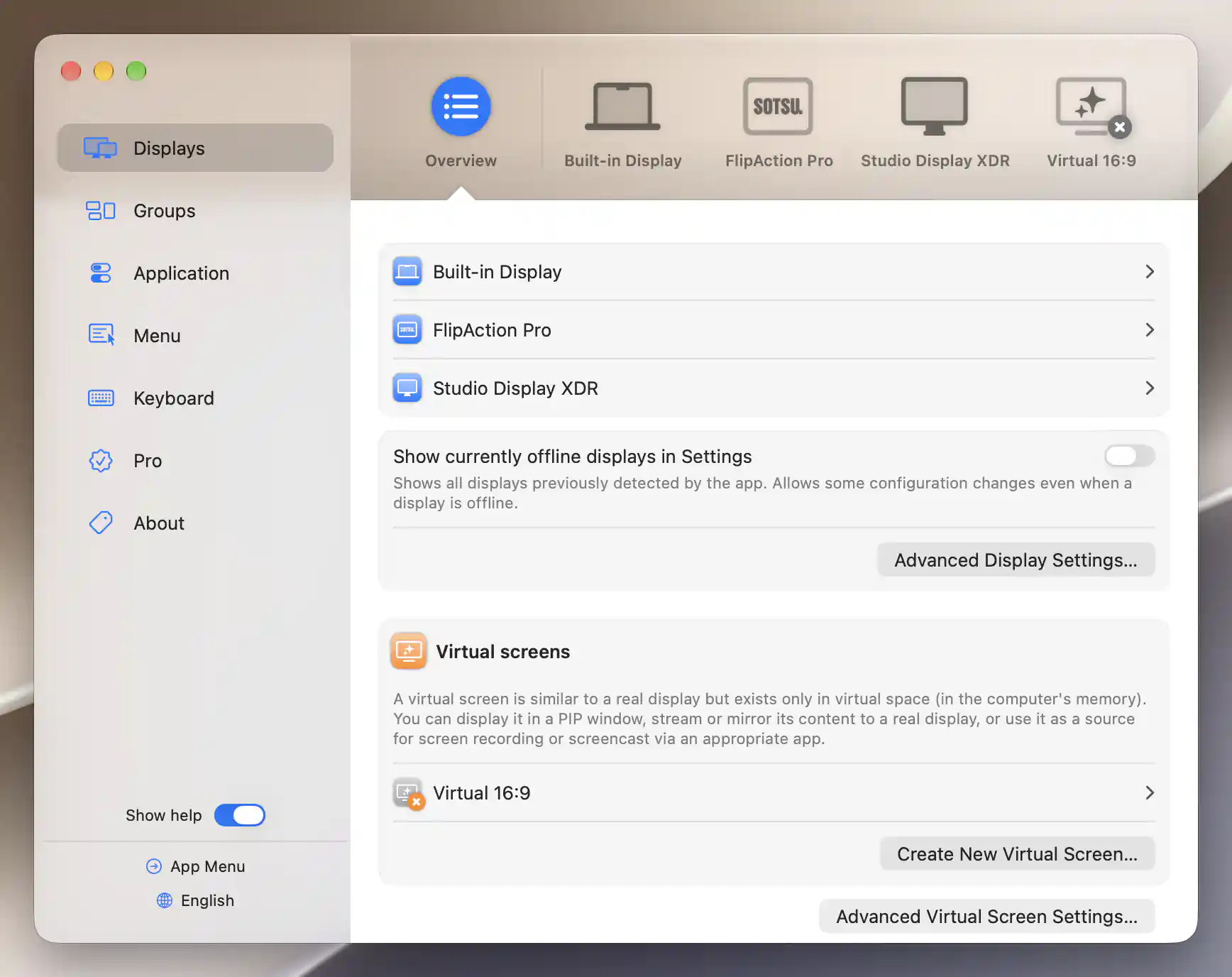This screenshot has width=1232, height=977.
Task: Click the Keyboard sidebar icon
Action: (x=101, y=398)
